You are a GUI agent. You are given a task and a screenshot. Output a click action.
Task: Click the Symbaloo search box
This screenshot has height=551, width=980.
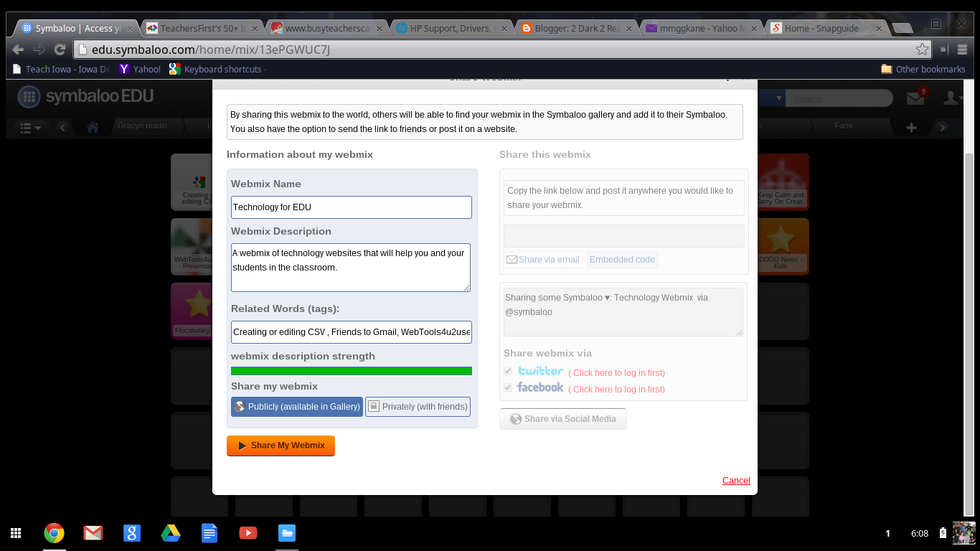coord(838,99)
